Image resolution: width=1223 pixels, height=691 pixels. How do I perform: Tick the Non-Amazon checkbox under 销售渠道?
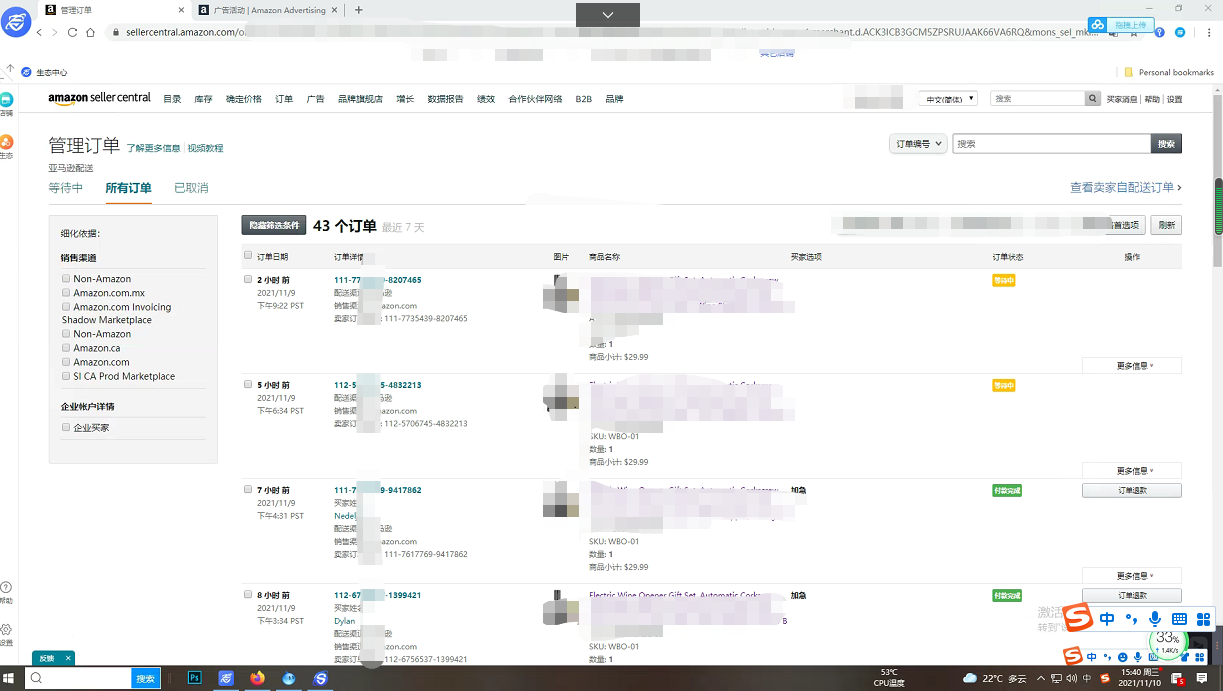[x=66, y=278]
